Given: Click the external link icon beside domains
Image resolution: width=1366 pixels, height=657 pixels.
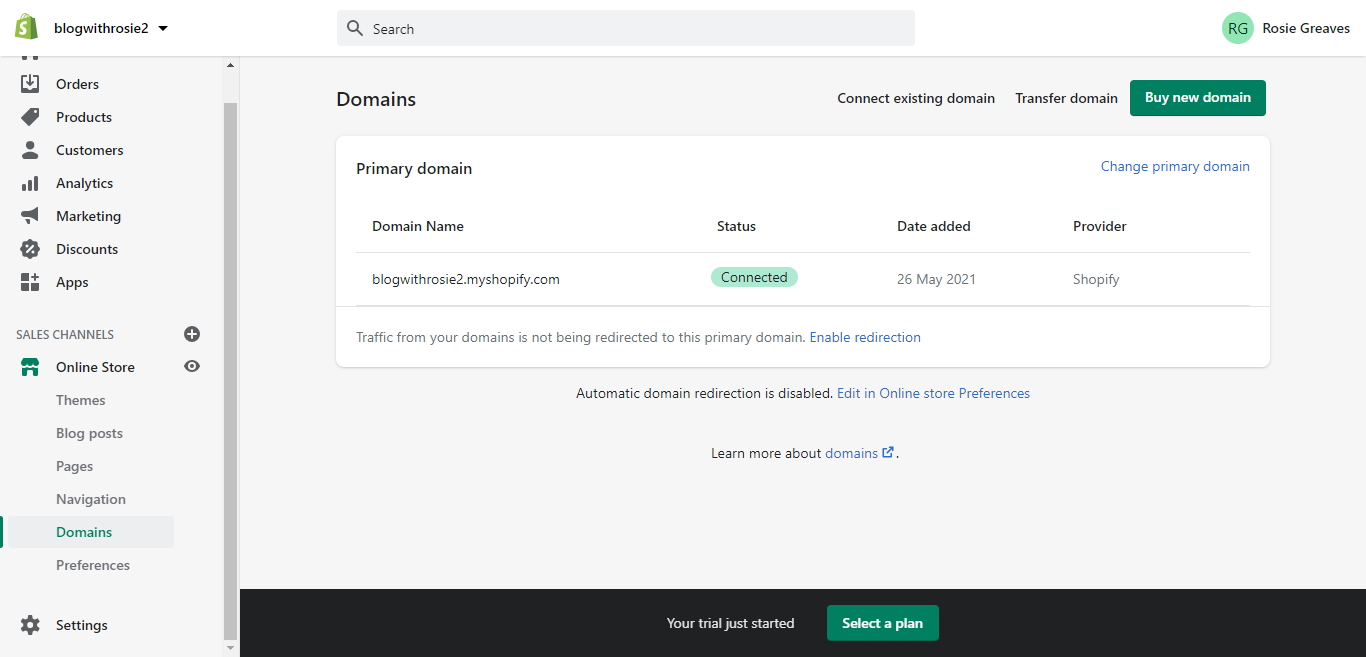Looking at the screenshot, I should click(888, 452).
